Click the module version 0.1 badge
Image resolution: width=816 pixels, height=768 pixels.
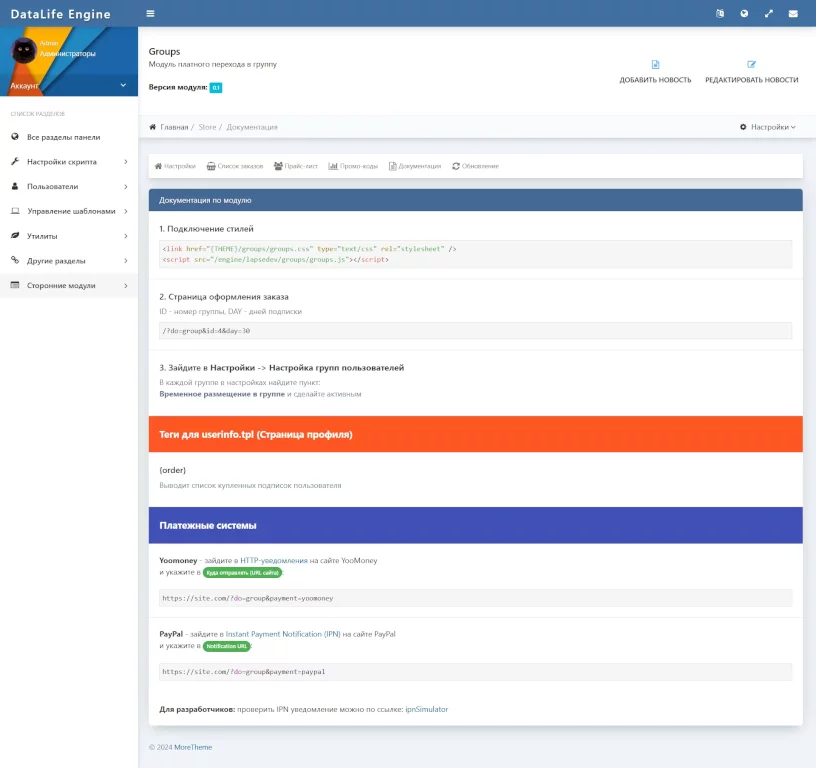tap(216, 87)
